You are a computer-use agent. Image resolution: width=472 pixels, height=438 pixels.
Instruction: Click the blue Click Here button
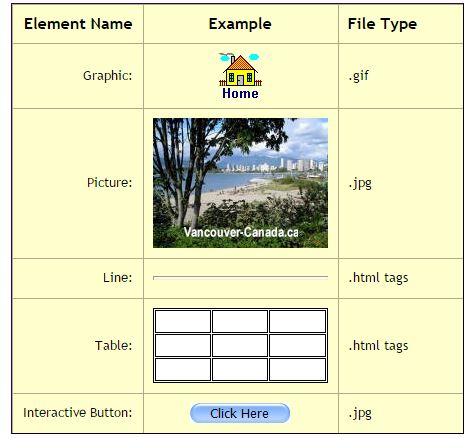click(x=240, y=413)
